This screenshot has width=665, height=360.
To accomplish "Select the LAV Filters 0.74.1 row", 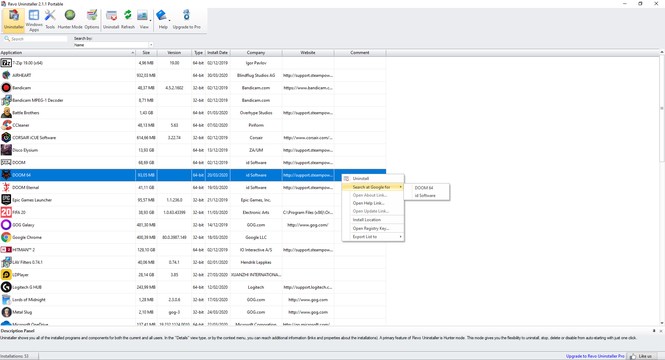I will click(x=193, y=262).
